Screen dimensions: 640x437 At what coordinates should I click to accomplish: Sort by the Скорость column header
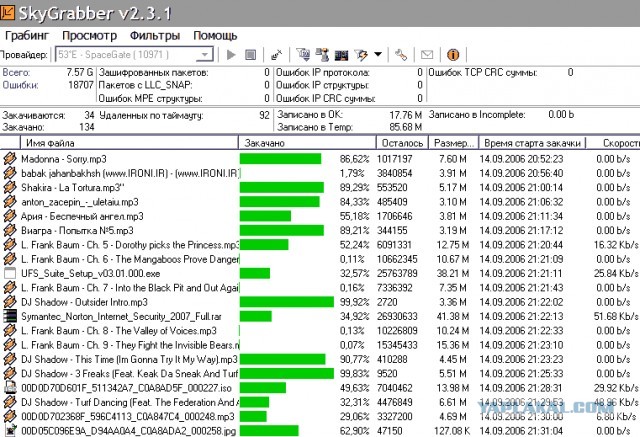coord(614,143)
